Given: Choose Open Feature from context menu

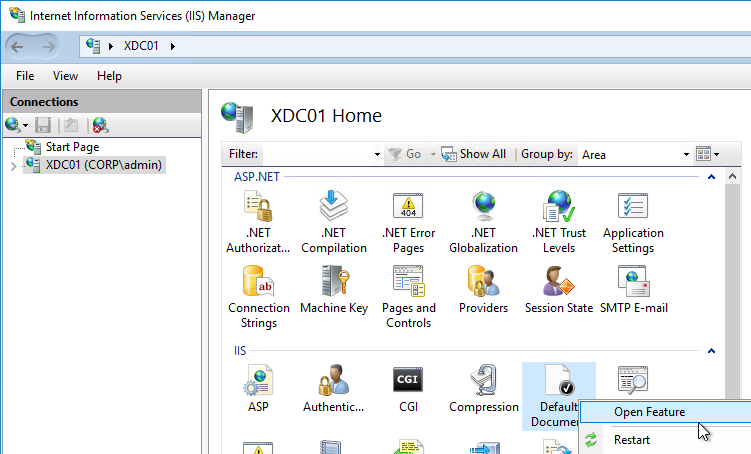Looking at the screenshot, I should click(x=666, y=412).
